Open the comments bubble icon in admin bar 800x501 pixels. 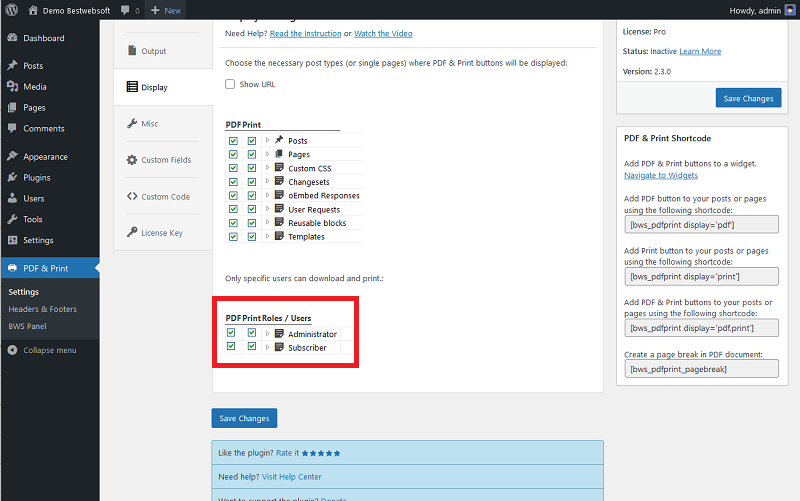click(x=125, y=10)
